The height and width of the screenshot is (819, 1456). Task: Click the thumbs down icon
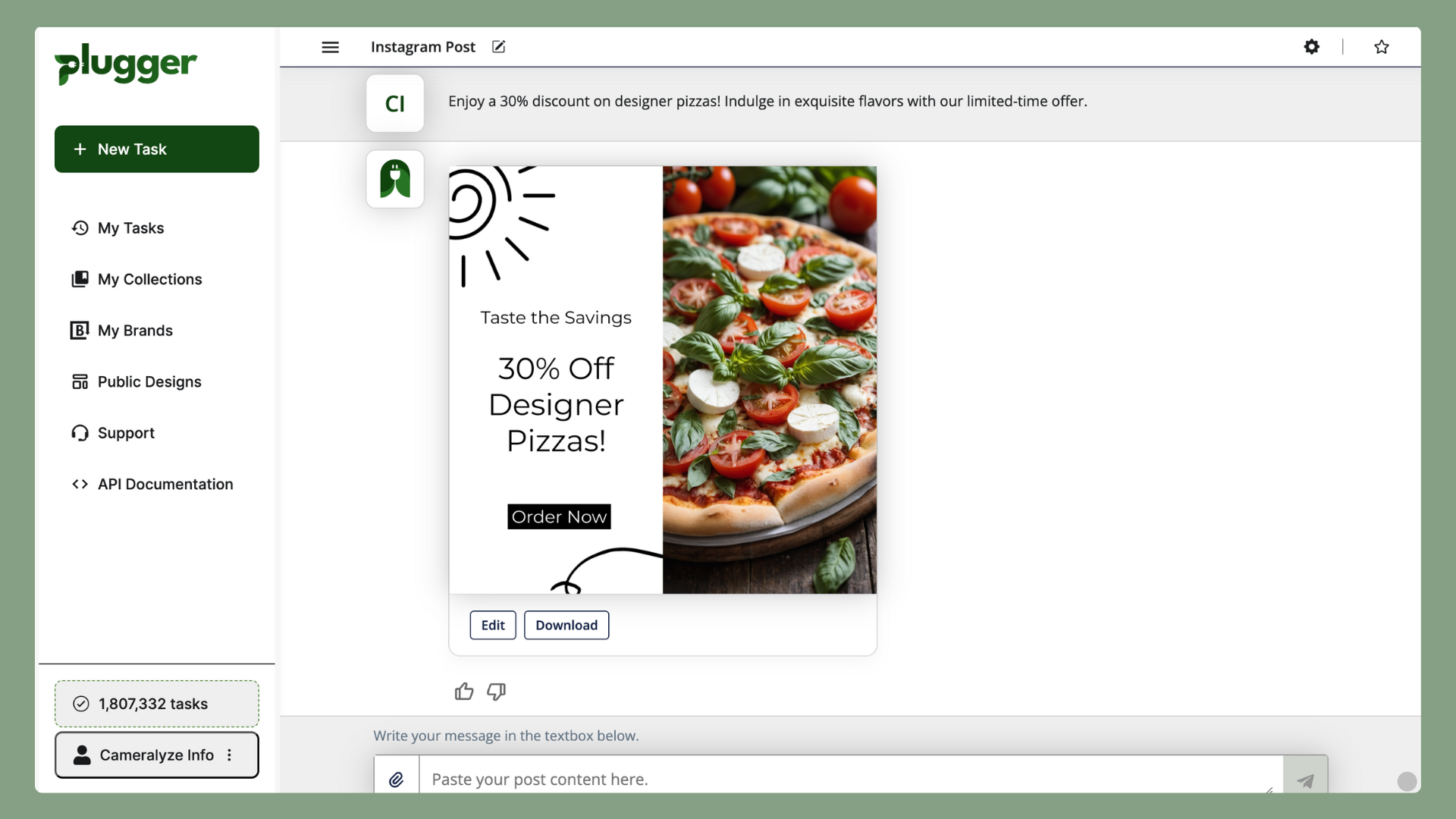497,692
